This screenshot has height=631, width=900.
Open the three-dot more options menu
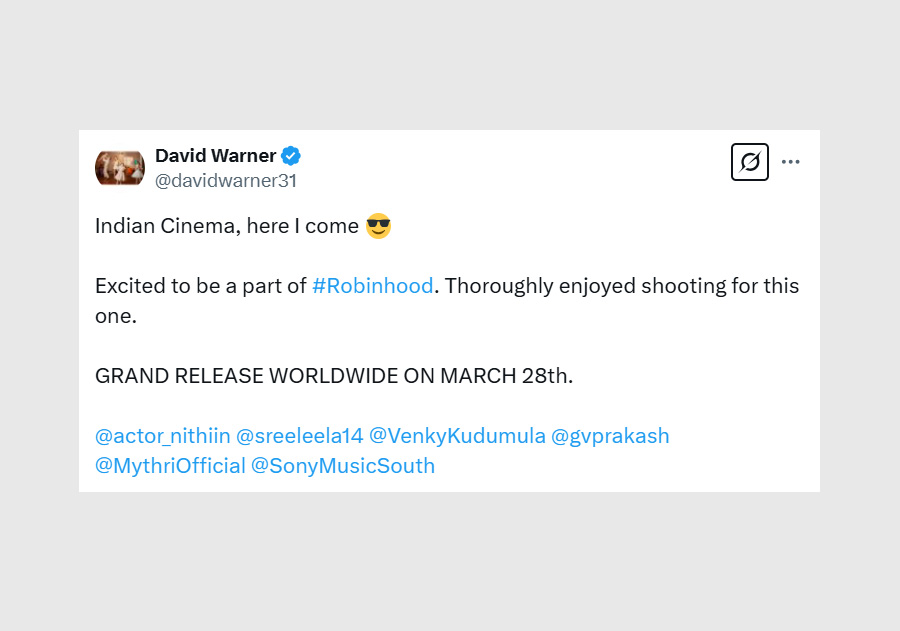[791, 162]
